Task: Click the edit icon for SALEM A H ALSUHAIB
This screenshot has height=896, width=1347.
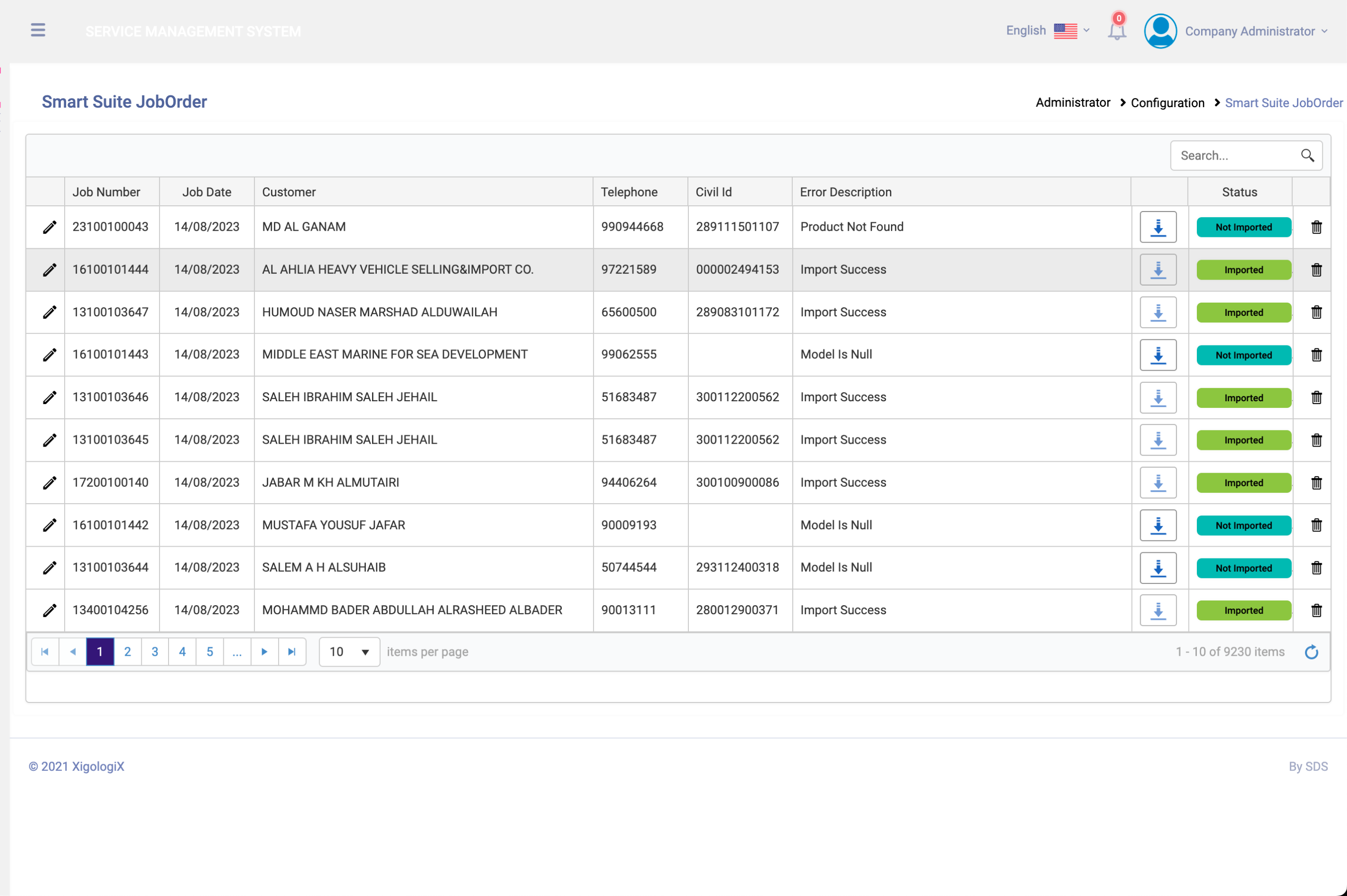Action: (x=50, y=567)
